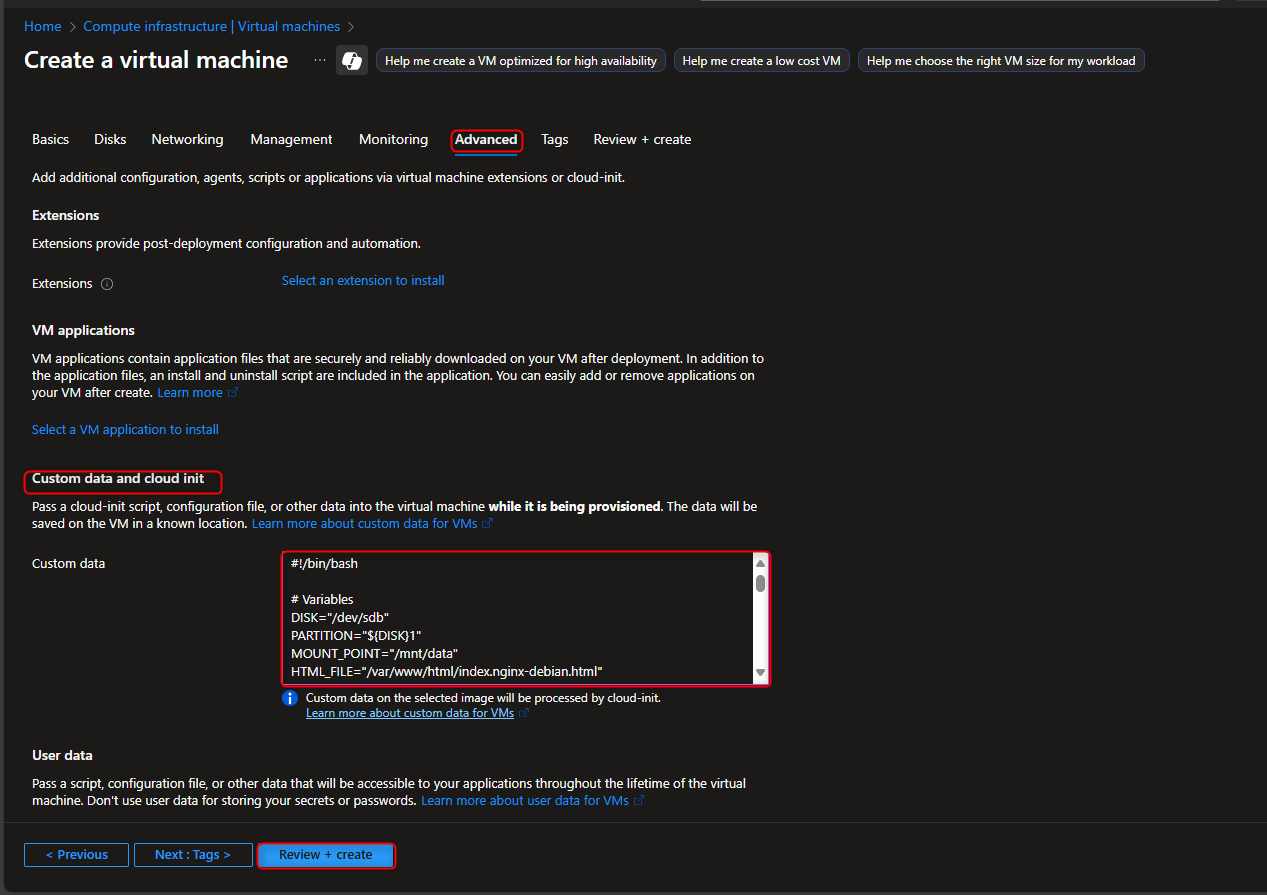Click the ellipsis menu beside the title

(319, 60)
